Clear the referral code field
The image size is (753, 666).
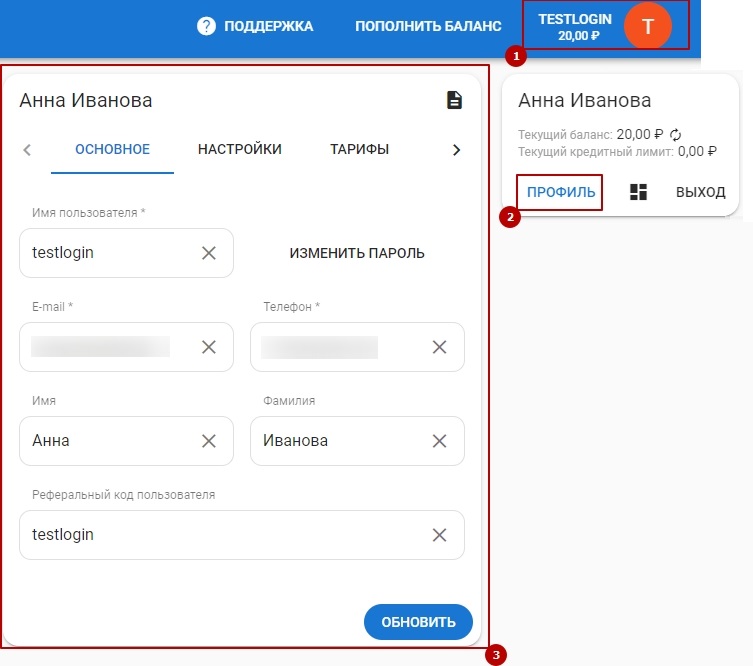tap(439, 535)
